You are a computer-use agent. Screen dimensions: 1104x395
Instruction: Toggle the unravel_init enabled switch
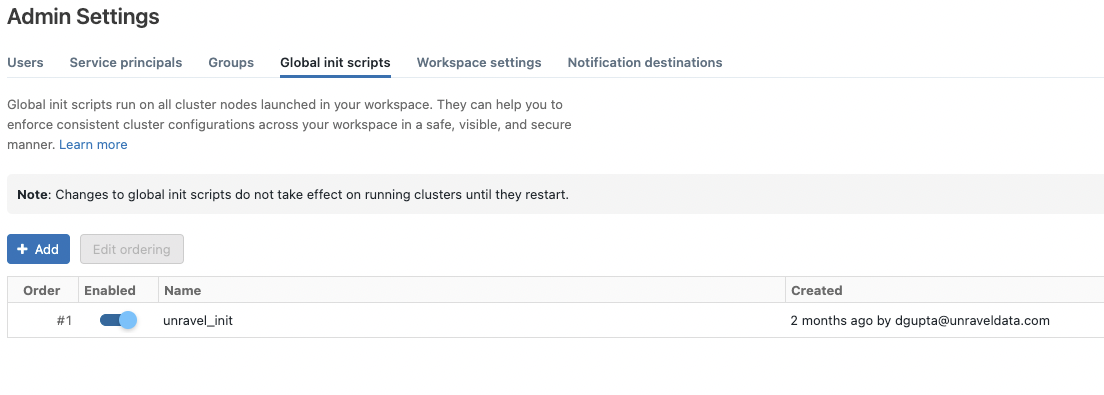click(x=118, y=320)
